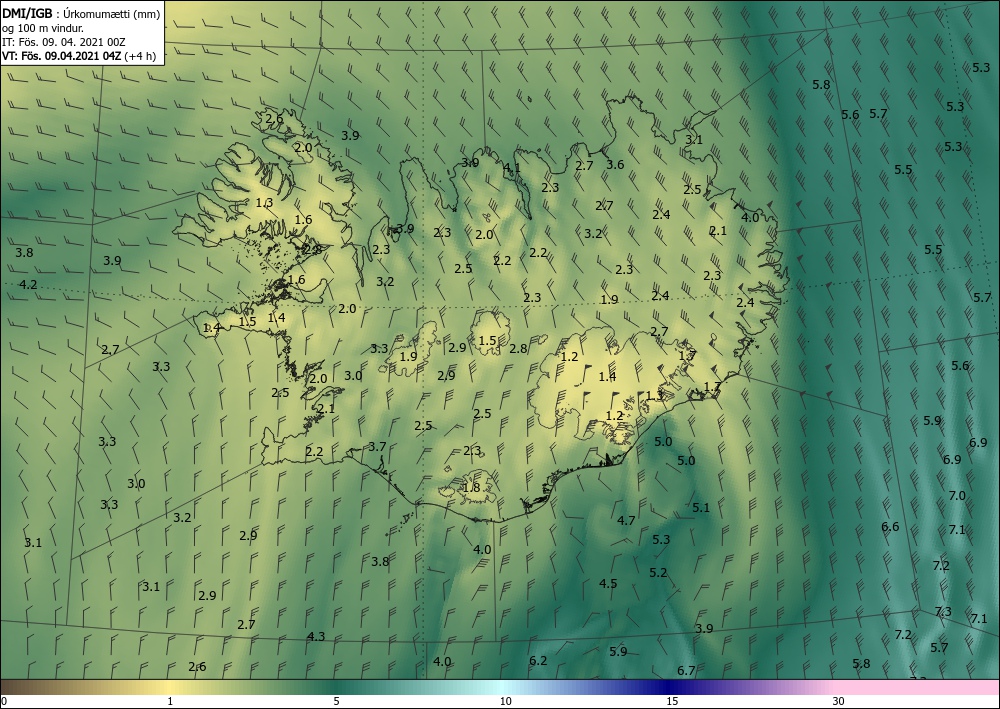Click the color scale tick label 5

coord(336,701)
